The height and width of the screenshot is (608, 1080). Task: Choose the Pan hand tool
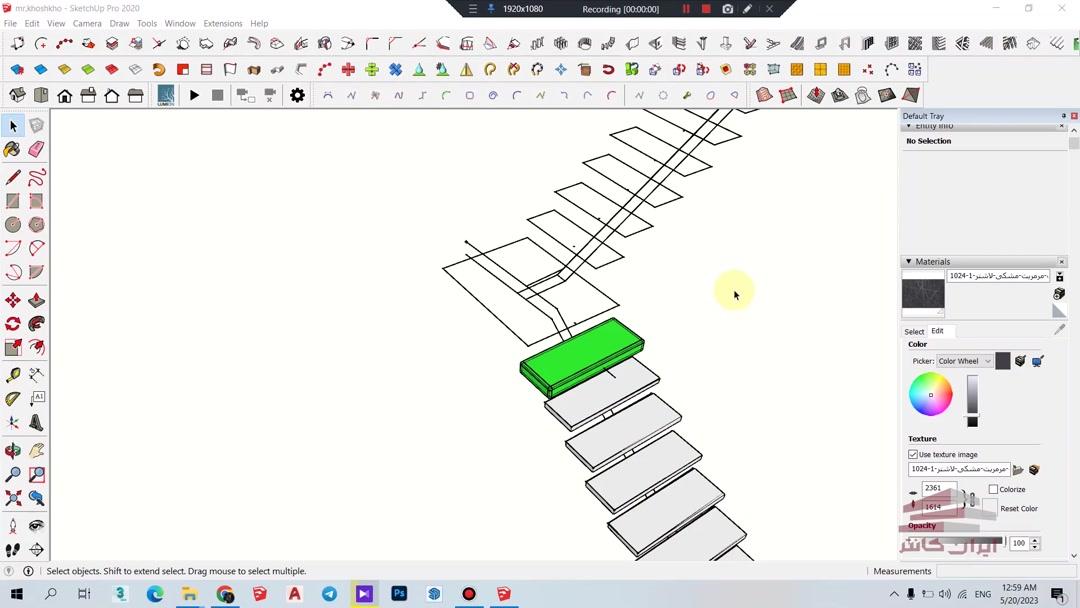pos(37,451)
